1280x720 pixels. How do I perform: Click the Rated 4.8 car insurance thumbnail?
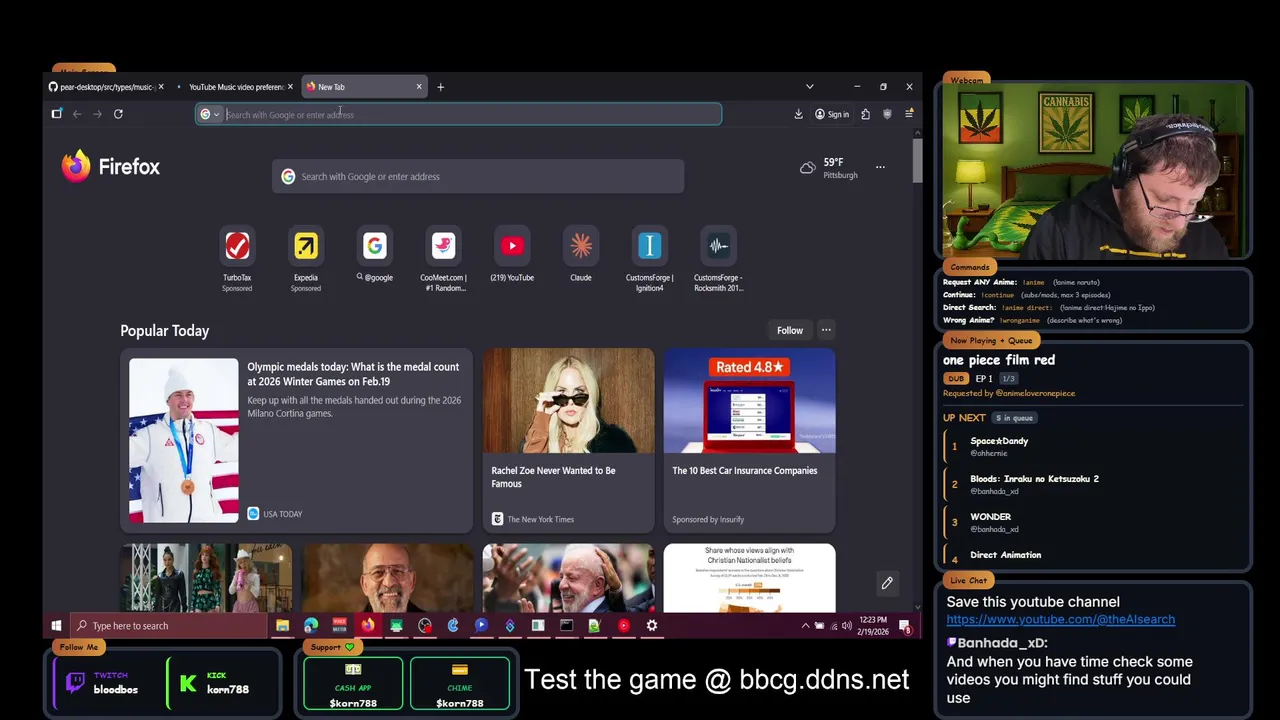pos(749,400)
